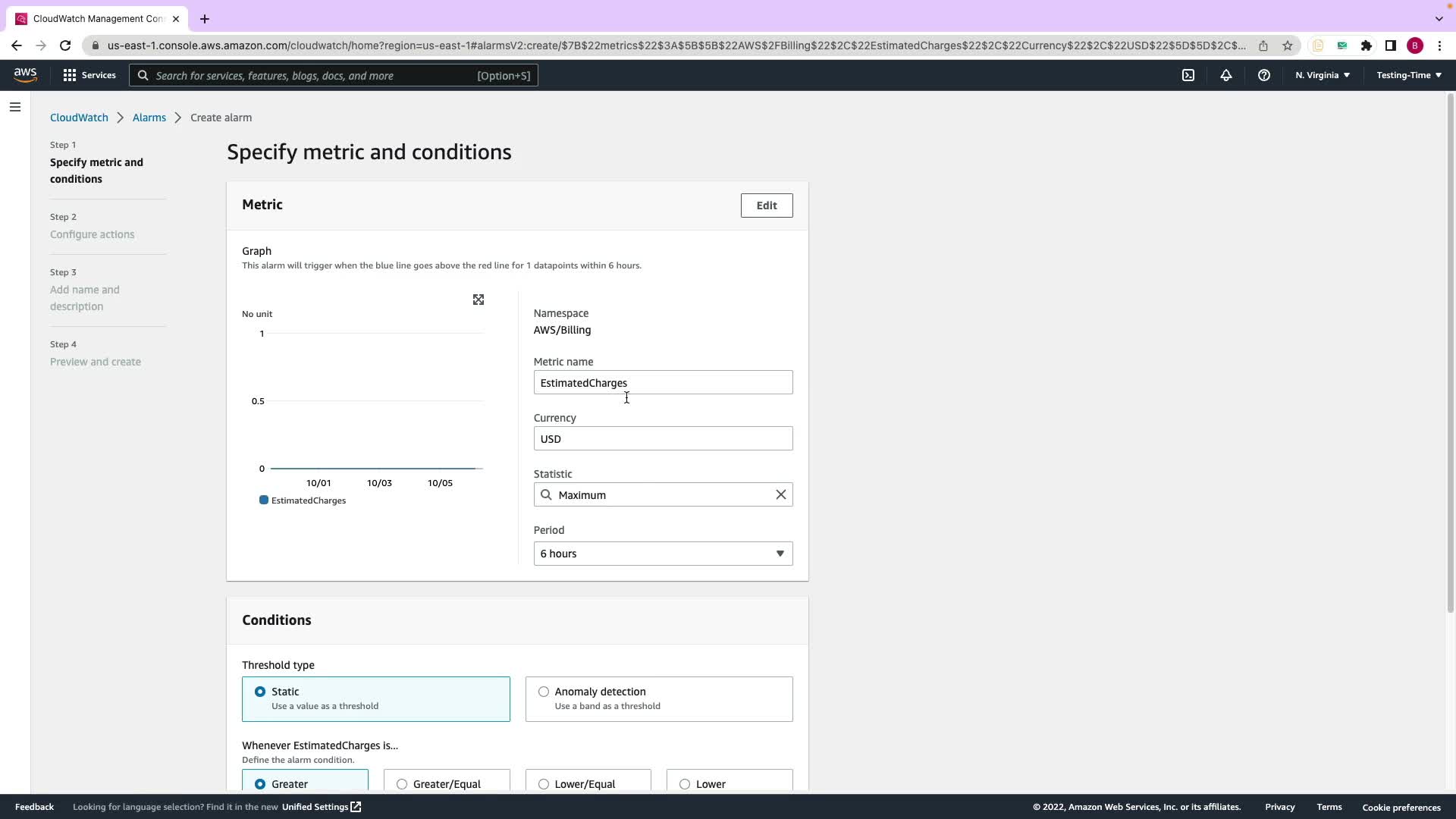This screenshot has width=1456, height=819.
Task: Select the Anomaly detection threshold type
Action: coord(544,692)
